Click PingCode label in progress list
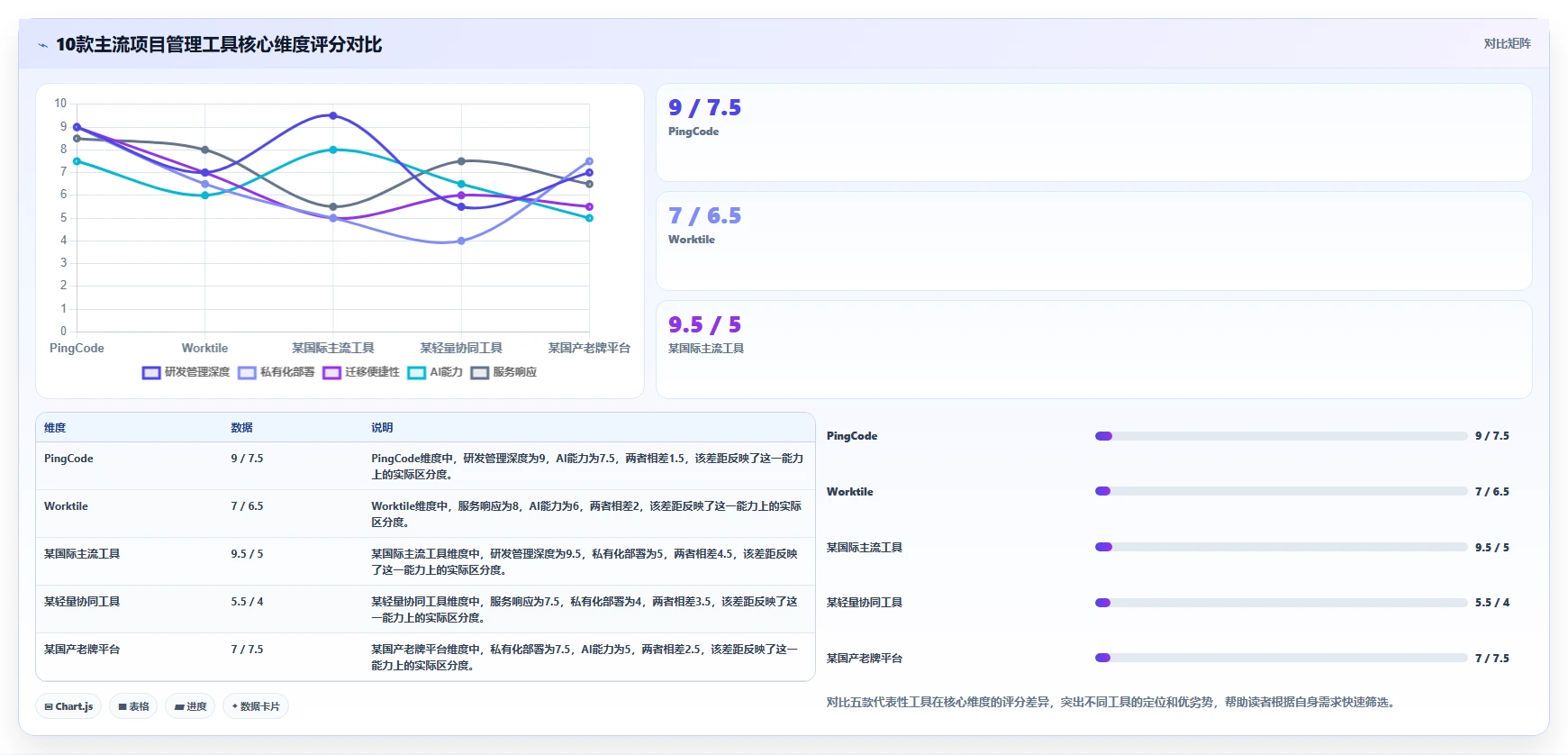 [852, 436]
